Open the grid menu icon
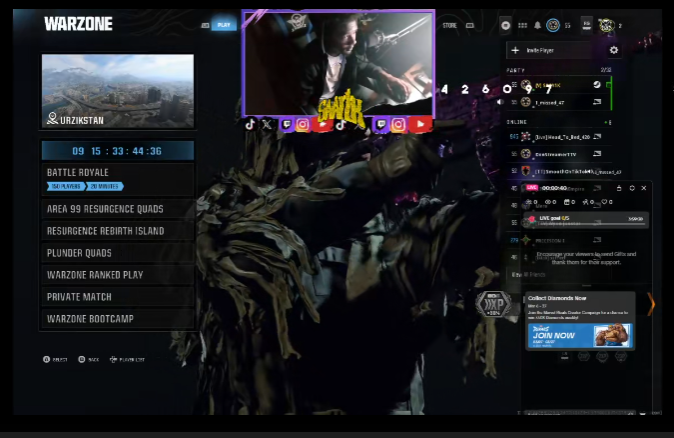674x438 pixels. tap(523, 25)
